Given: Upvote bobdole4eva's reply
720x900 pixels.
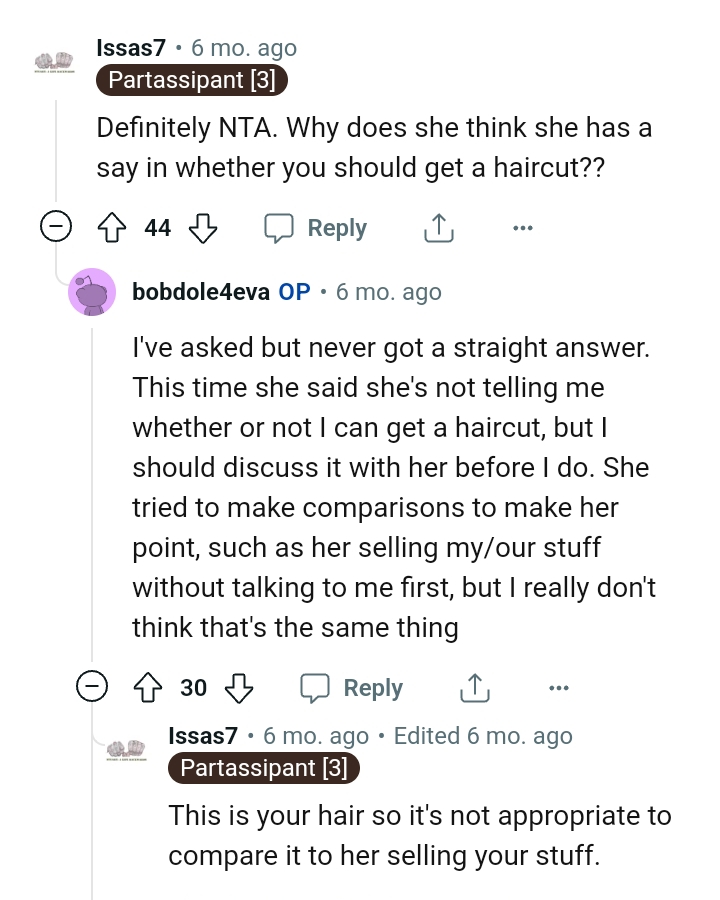Looking at the screenshot, I should tap(147, 688).
